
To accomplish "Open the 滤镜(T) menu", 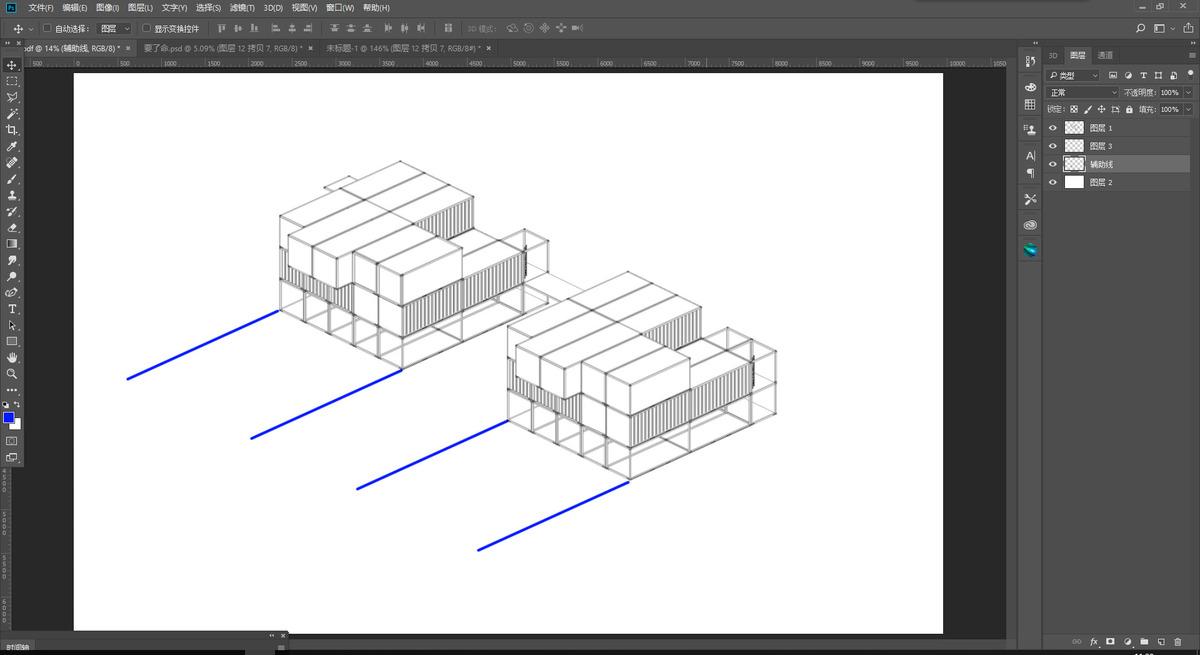I will [x=242, y=7].
